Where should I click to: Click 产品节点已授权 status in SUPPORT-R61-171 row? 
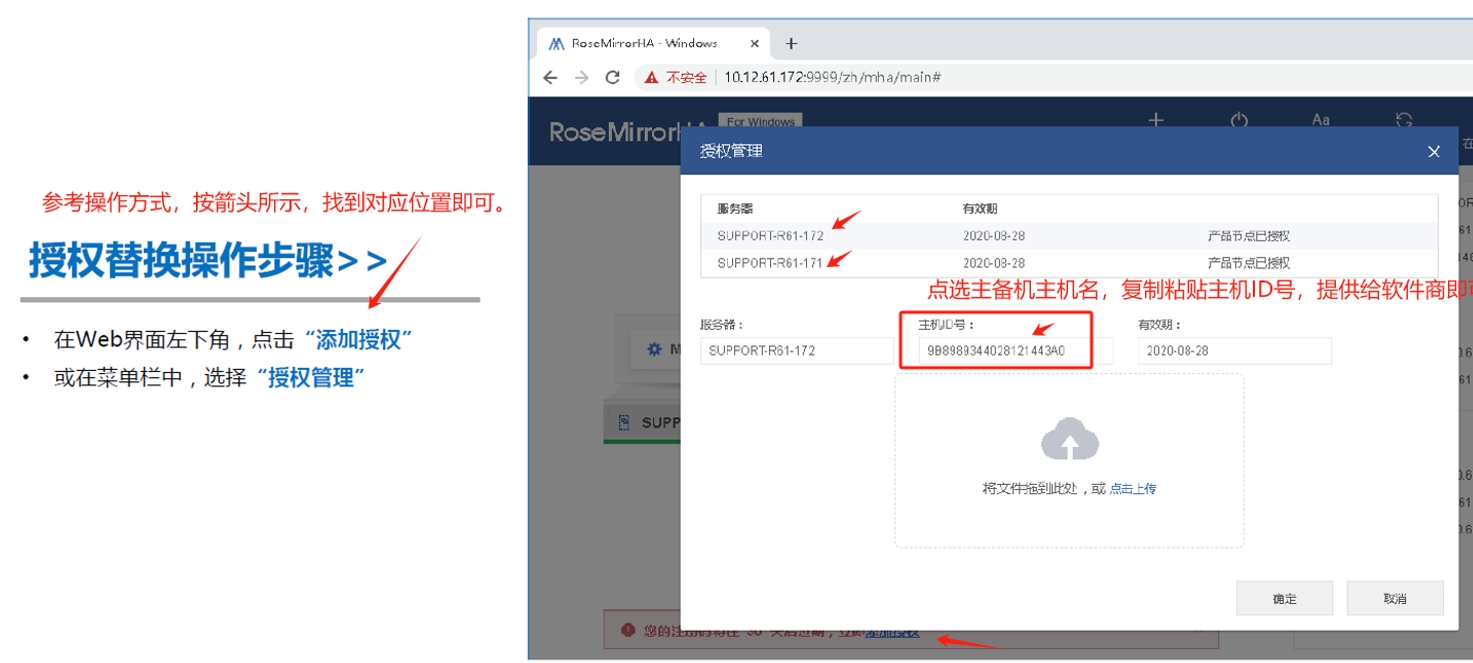pos(1249,263)
